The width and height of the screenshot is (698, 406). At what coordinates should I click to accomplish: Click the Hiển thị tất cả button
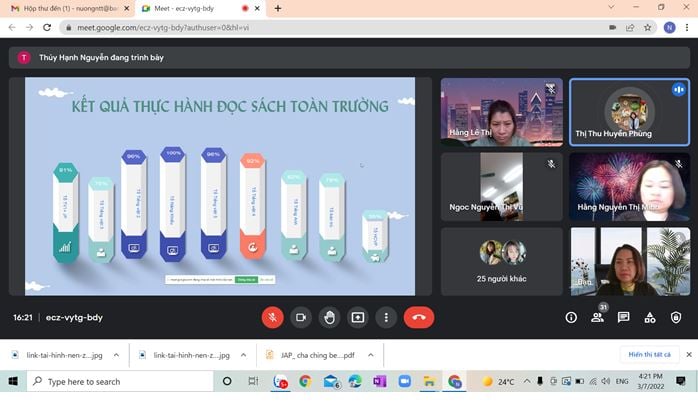(648, 354)
